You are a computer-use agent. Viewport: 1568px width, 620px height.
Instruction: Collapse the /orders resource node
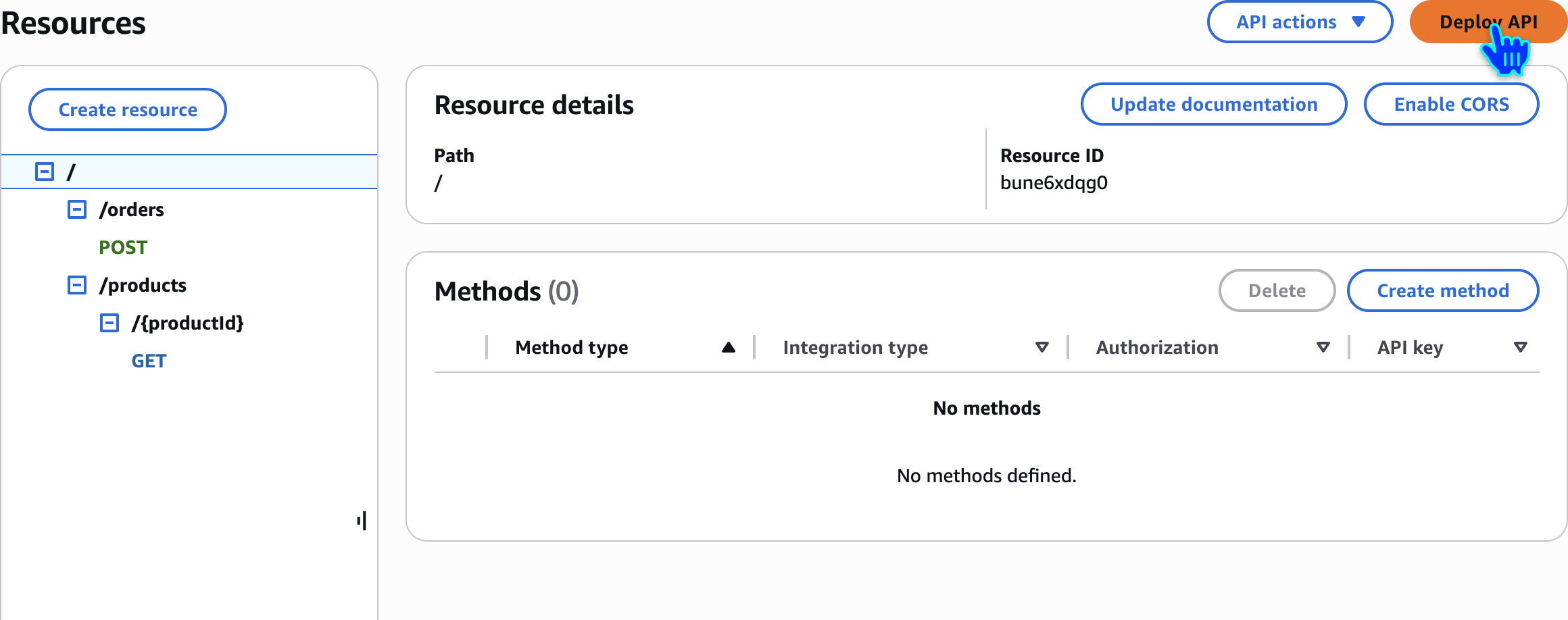(x=77, y=209)
